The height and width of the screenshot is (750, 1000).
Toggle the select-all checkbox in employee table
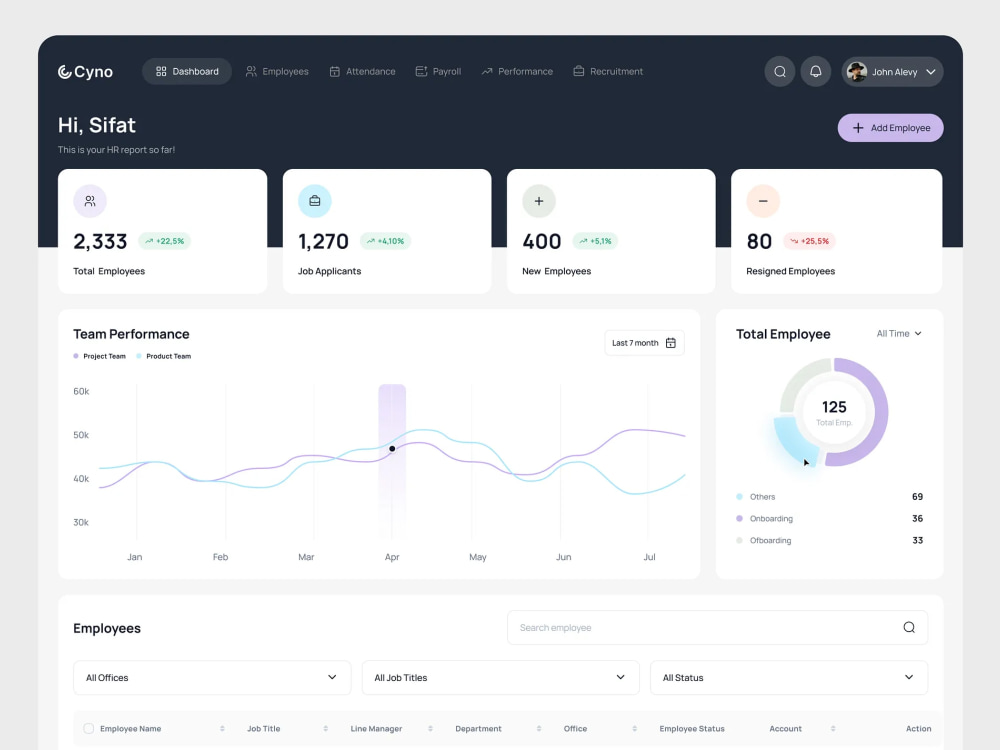[88, 728]
